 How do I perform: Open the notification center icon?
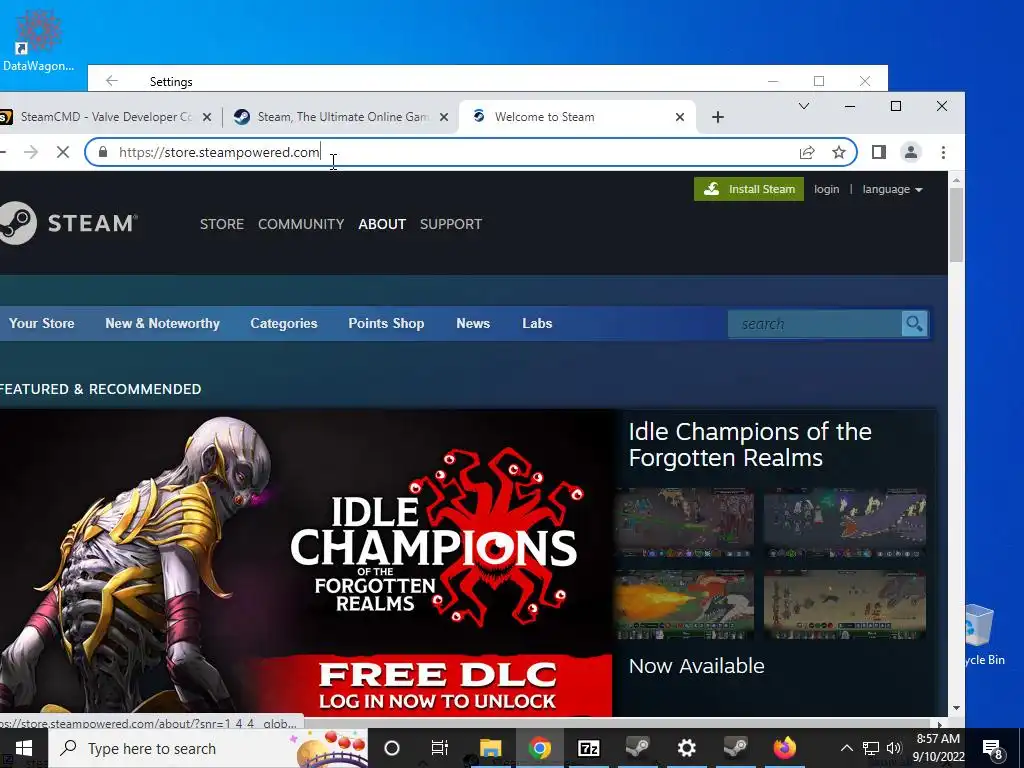(993, 748)
